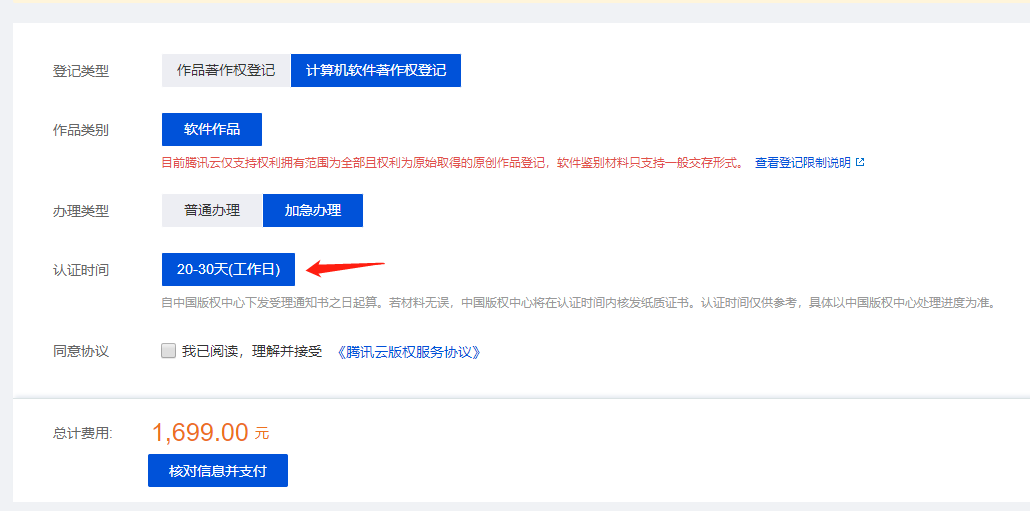
Task: Select 计算机软件著作权登记 registration type
Action: click(x=376, y=70)
